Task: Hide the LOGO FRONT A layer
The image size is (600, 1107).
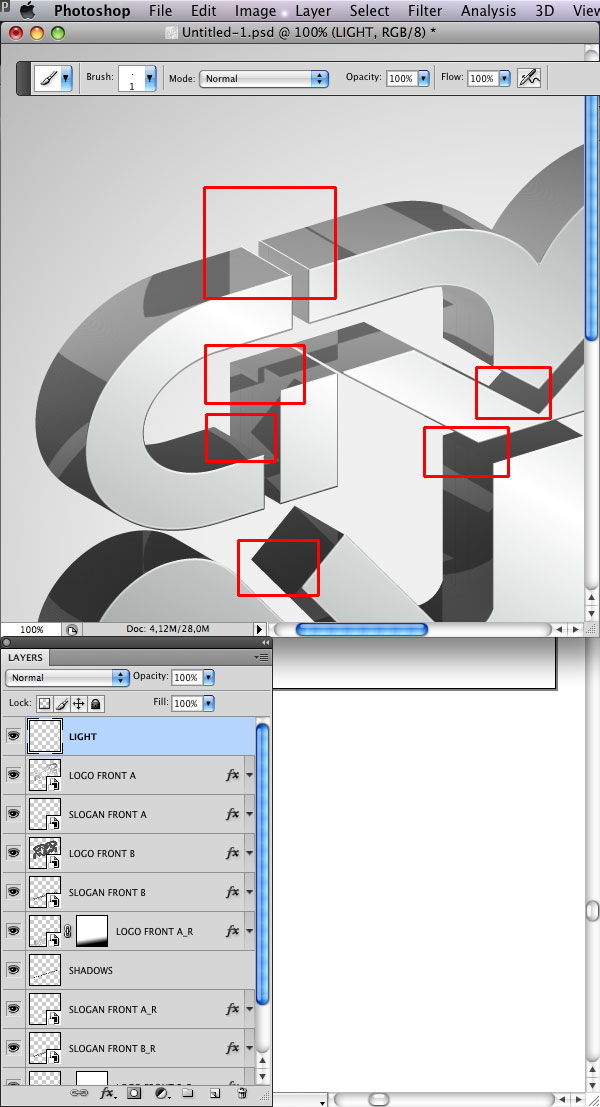Action: [x=13, y=775]
